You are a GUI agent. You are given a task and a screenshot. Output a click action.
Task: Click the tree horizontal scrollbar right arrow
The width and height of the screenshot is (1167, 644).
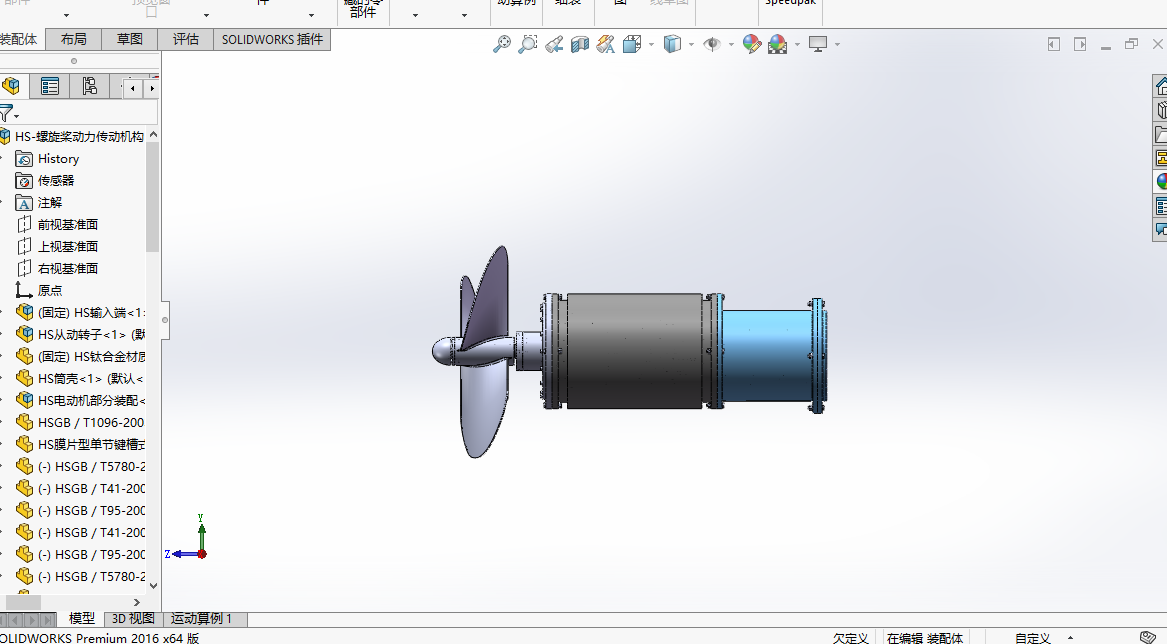[136, 602]
